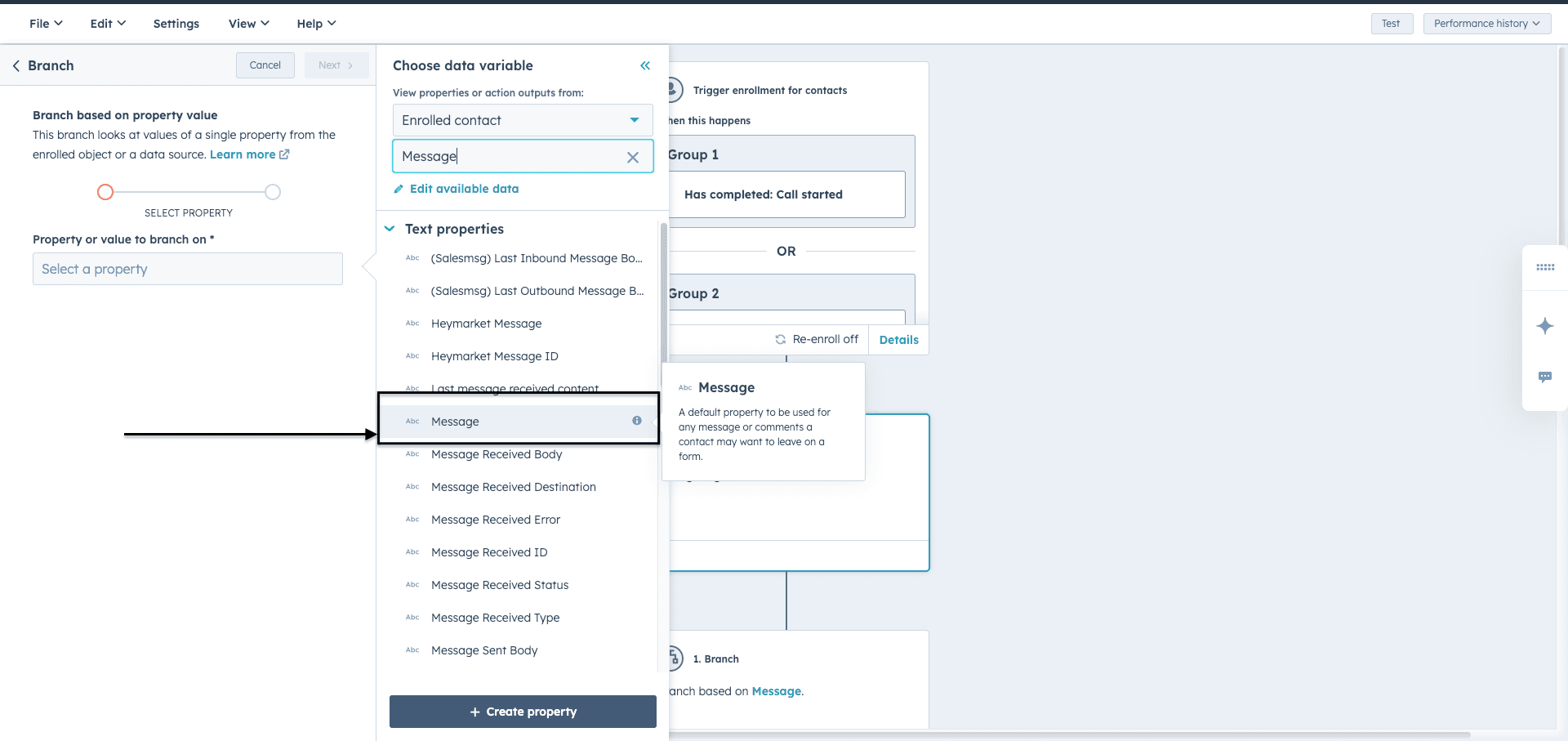The width and height of the screenshot is (1568, 741).
Task: Collapse the Choose data variable panel
Action: tap(645, 65)
